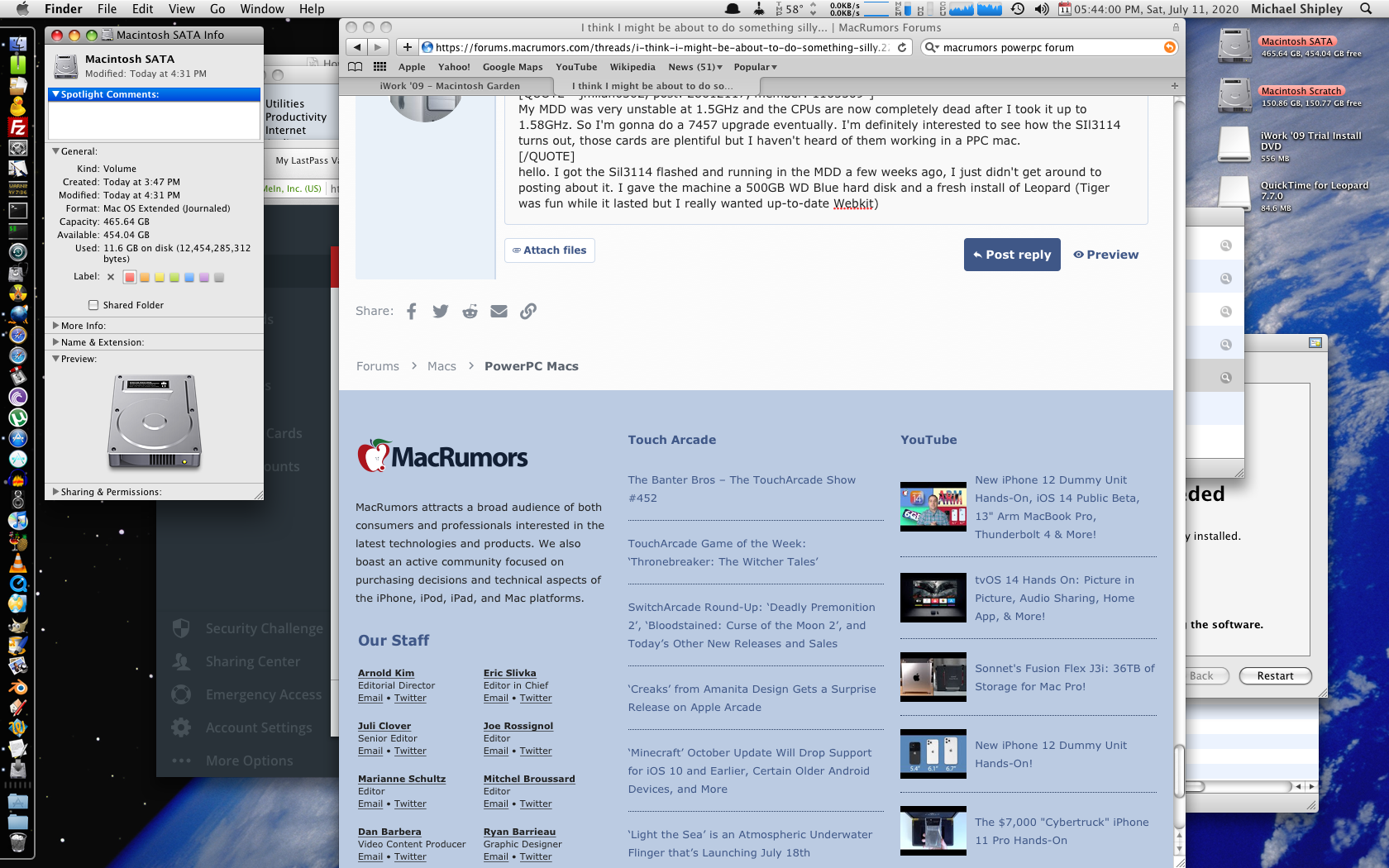Share thread on Twitter
1389x868 pixels.
441,311
